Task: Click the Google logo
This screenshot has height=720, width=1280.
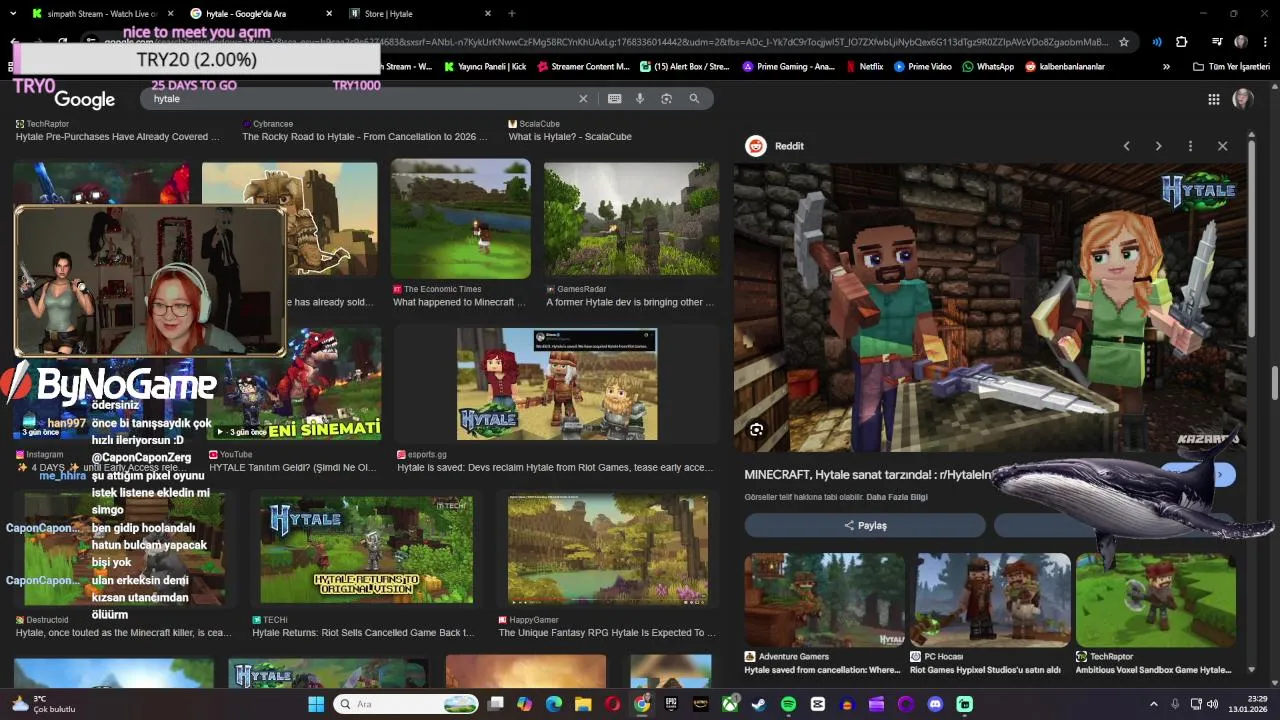Action: 84,99
